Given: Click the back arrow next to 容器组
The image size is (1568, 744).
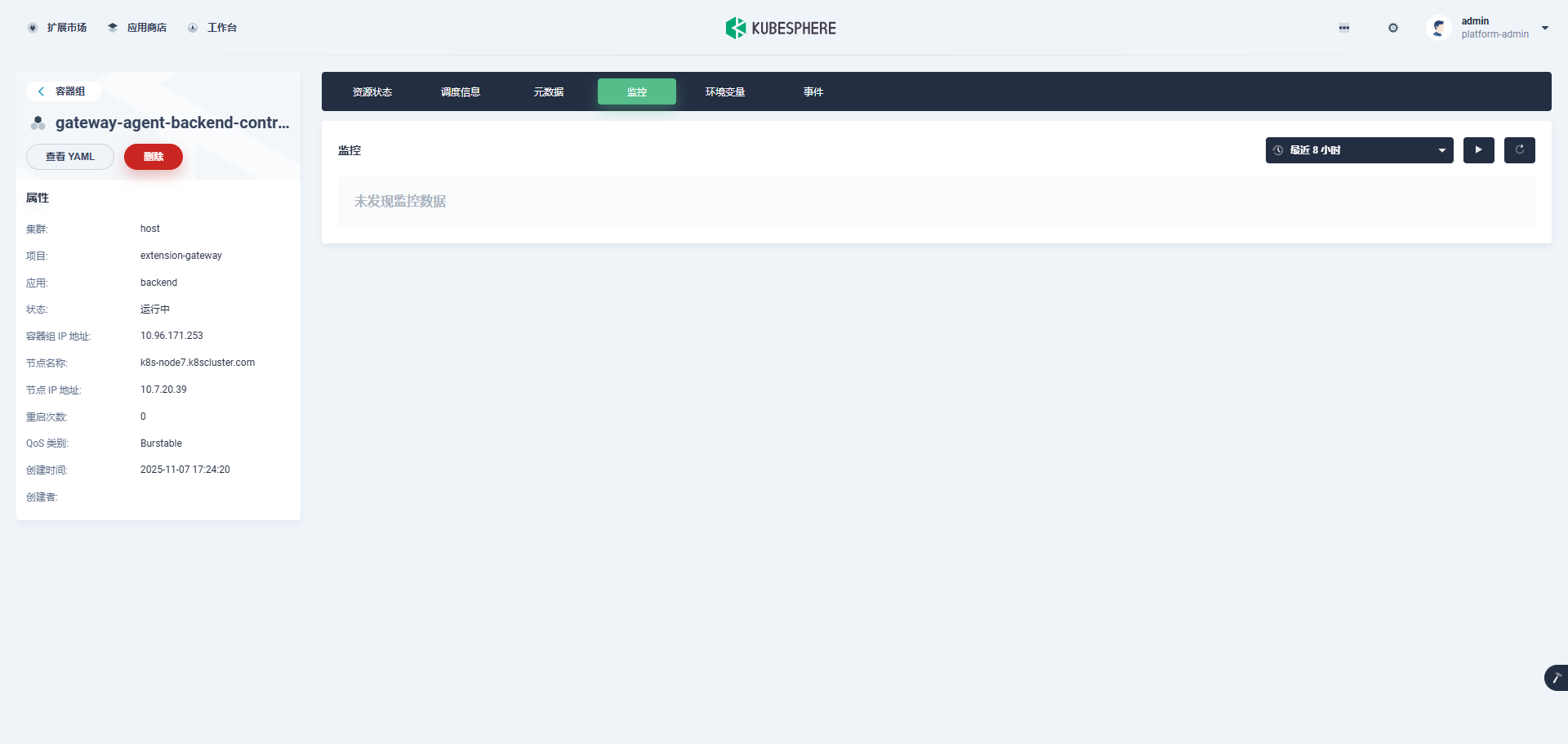Looking at the screenshot, I should pyautogui.click(x=41, y=91).
